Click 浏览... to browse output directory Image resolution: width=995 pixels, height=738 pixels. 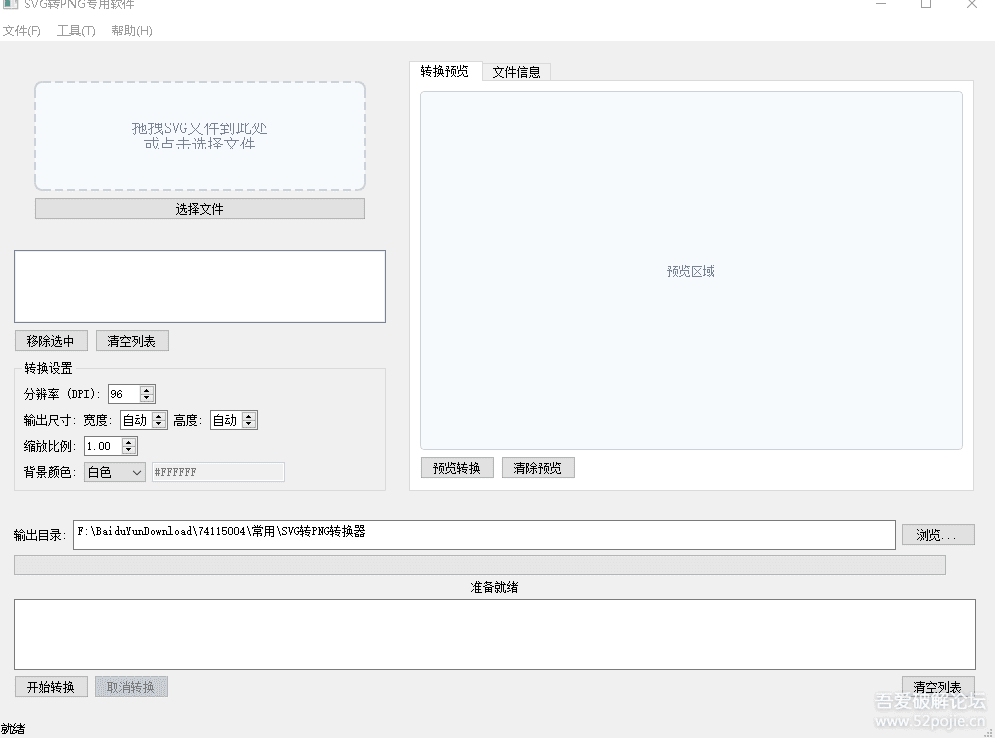pos(937,534)
